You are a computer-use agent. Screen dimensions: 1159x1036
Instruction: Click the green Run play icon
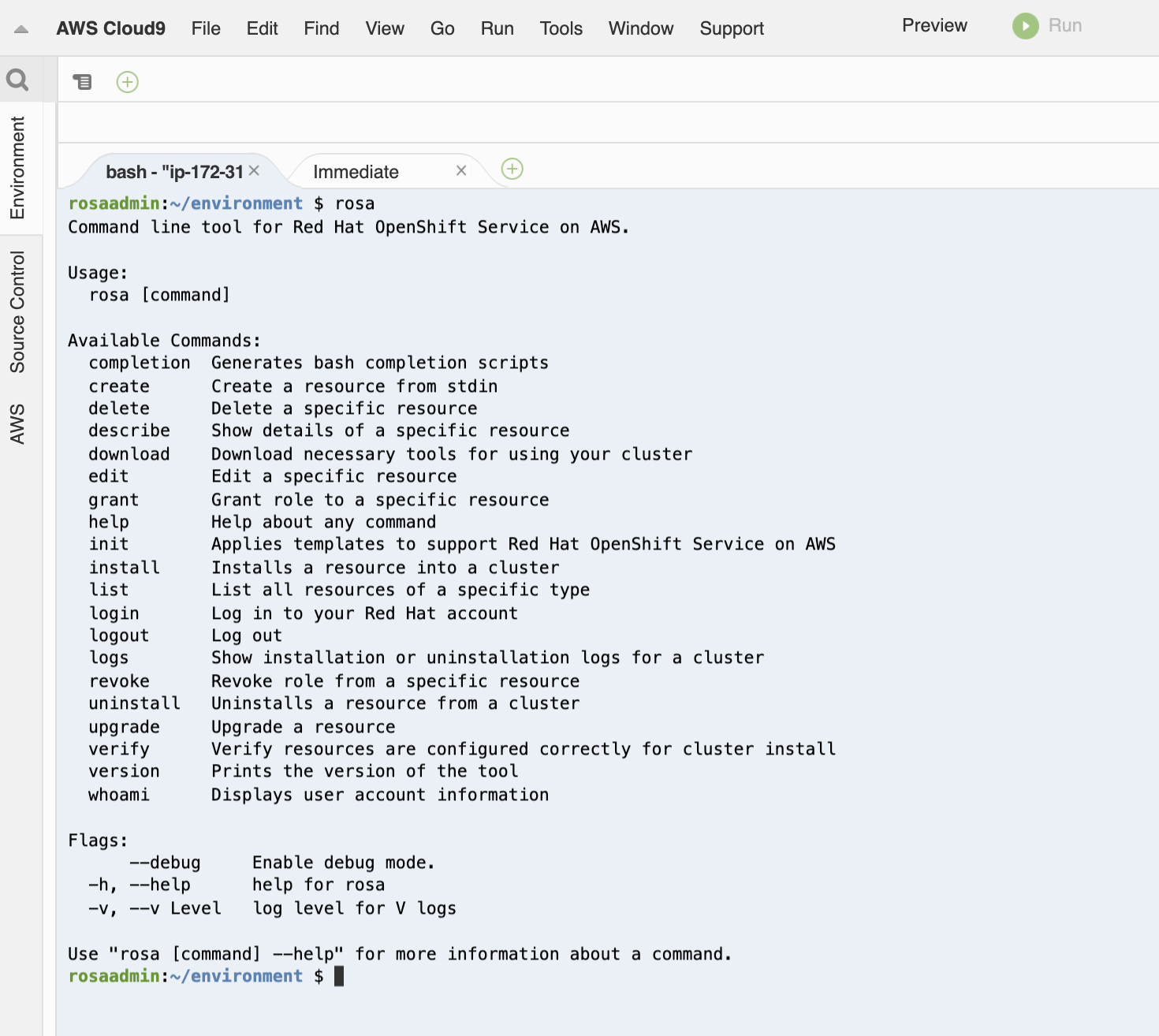[1025, 26]
